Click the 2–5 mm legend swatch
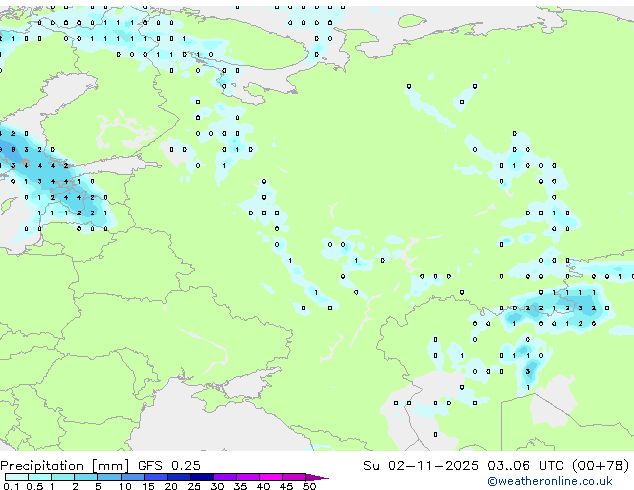634x490 pixels. [86, 477]
